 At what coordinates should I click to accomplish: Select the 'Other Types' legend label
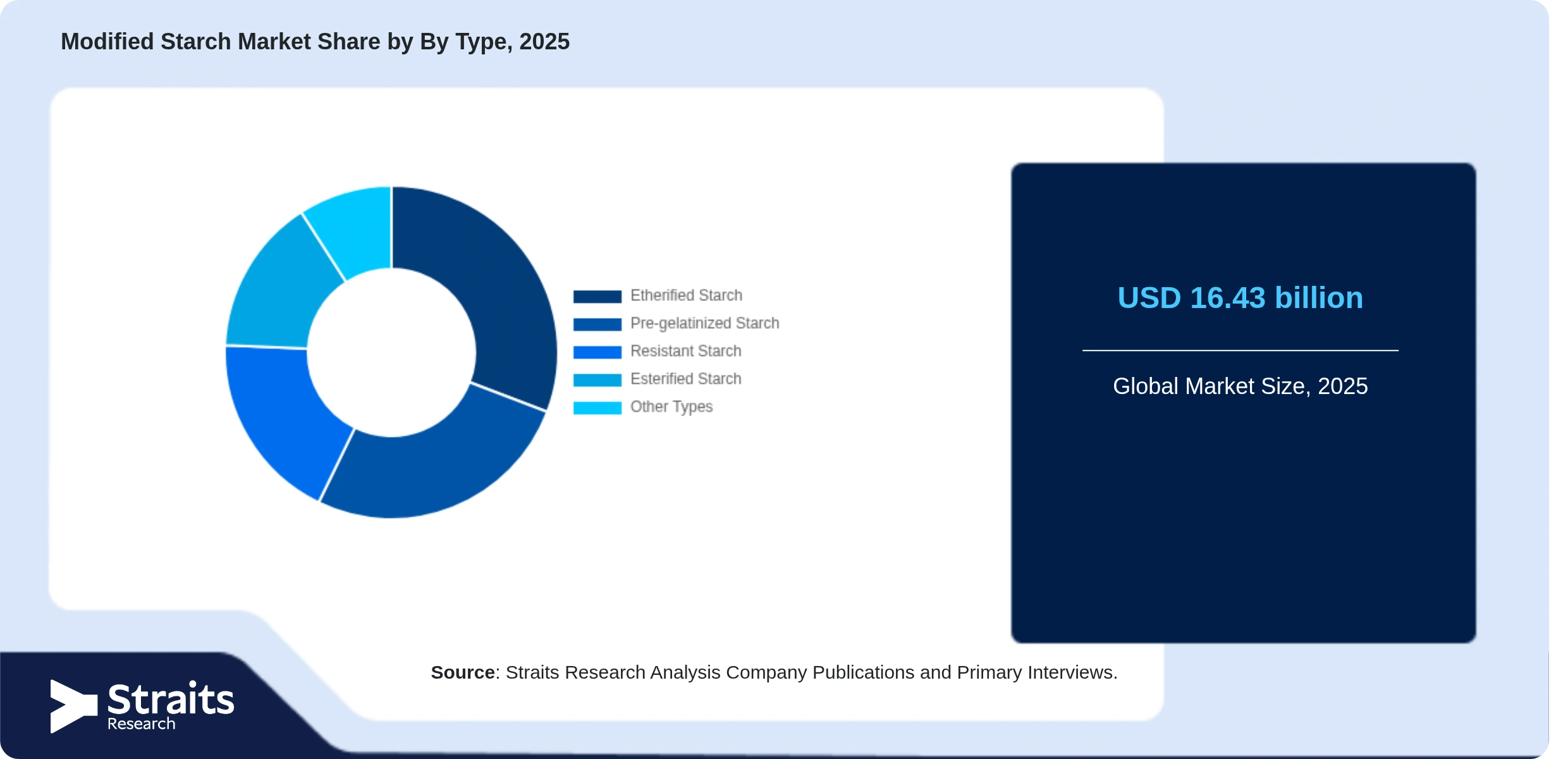[x=671, y=407]
